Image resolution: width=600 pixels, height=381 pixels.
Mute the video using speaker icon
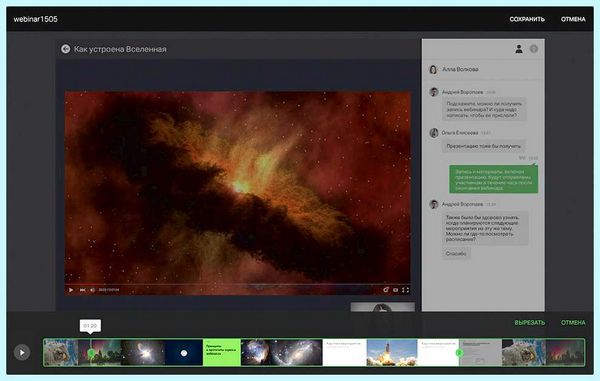(x=92, y=290)
